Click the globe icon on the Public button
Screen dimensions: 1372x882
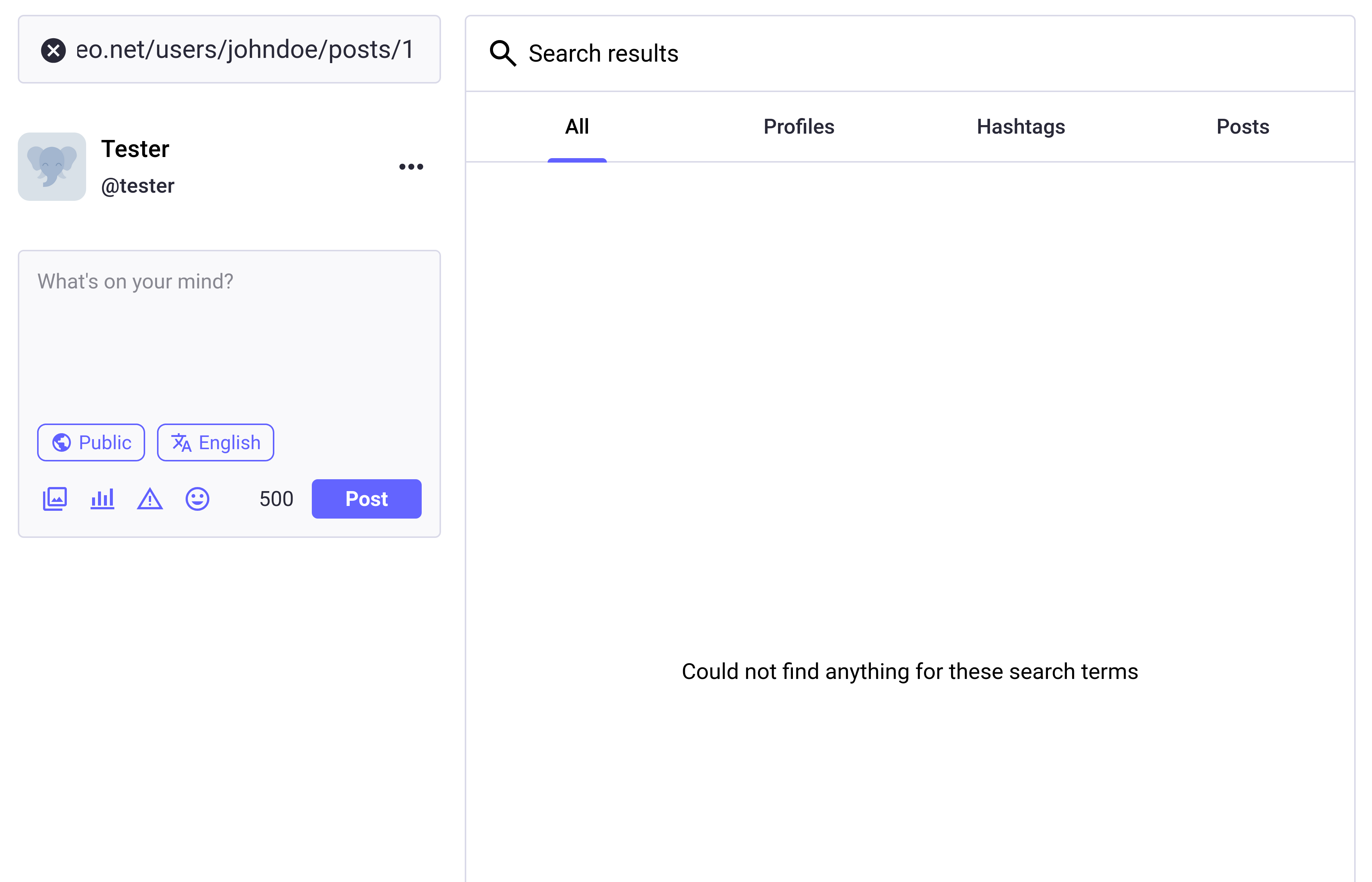[63, 442]
